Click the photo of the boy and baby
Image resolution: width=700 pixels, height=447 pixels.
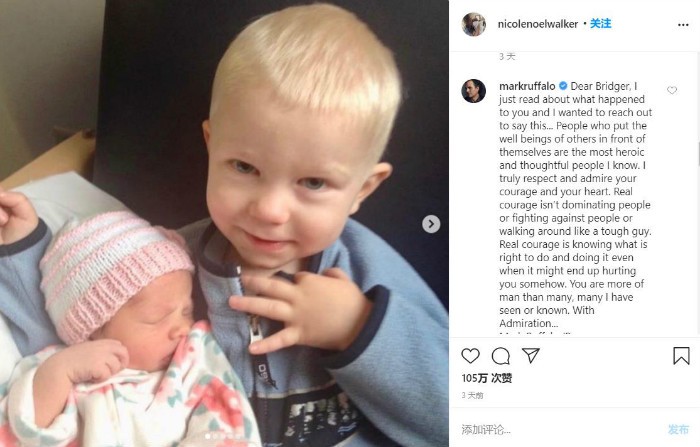[224, 223]
